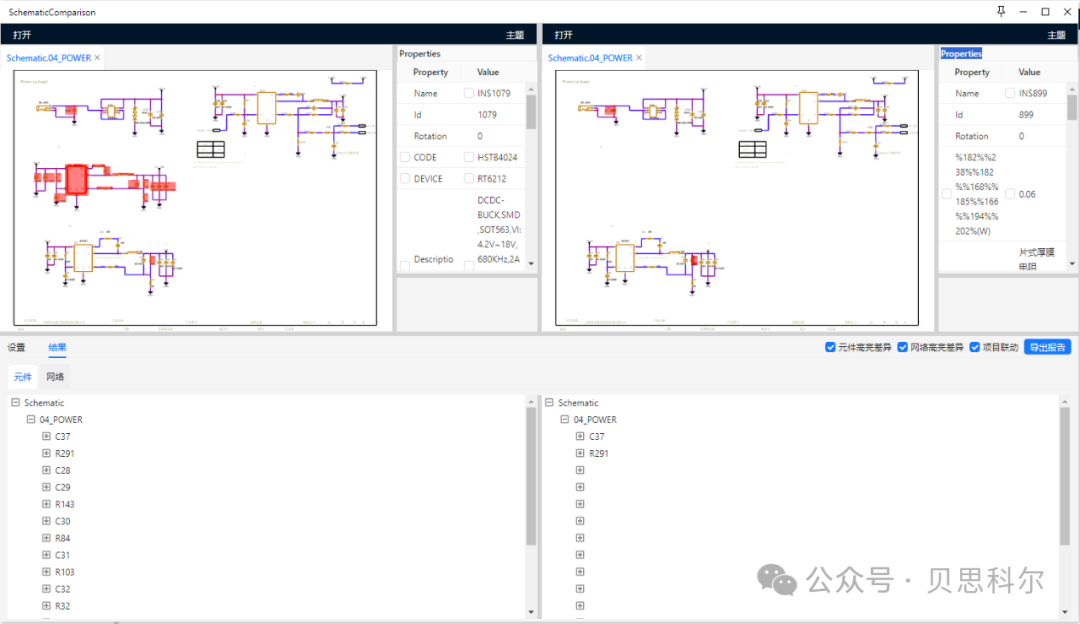Collapse the left Schematic tree root

(x=15, y=402)
